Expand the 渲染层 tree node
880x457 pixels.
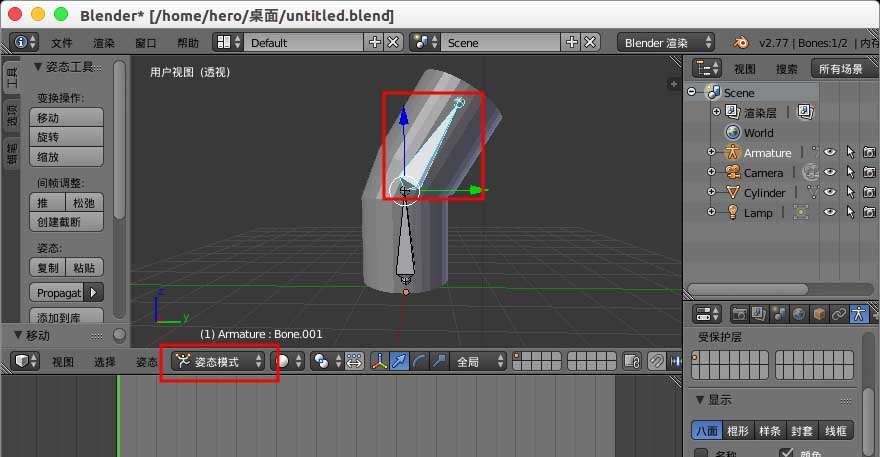716,112
